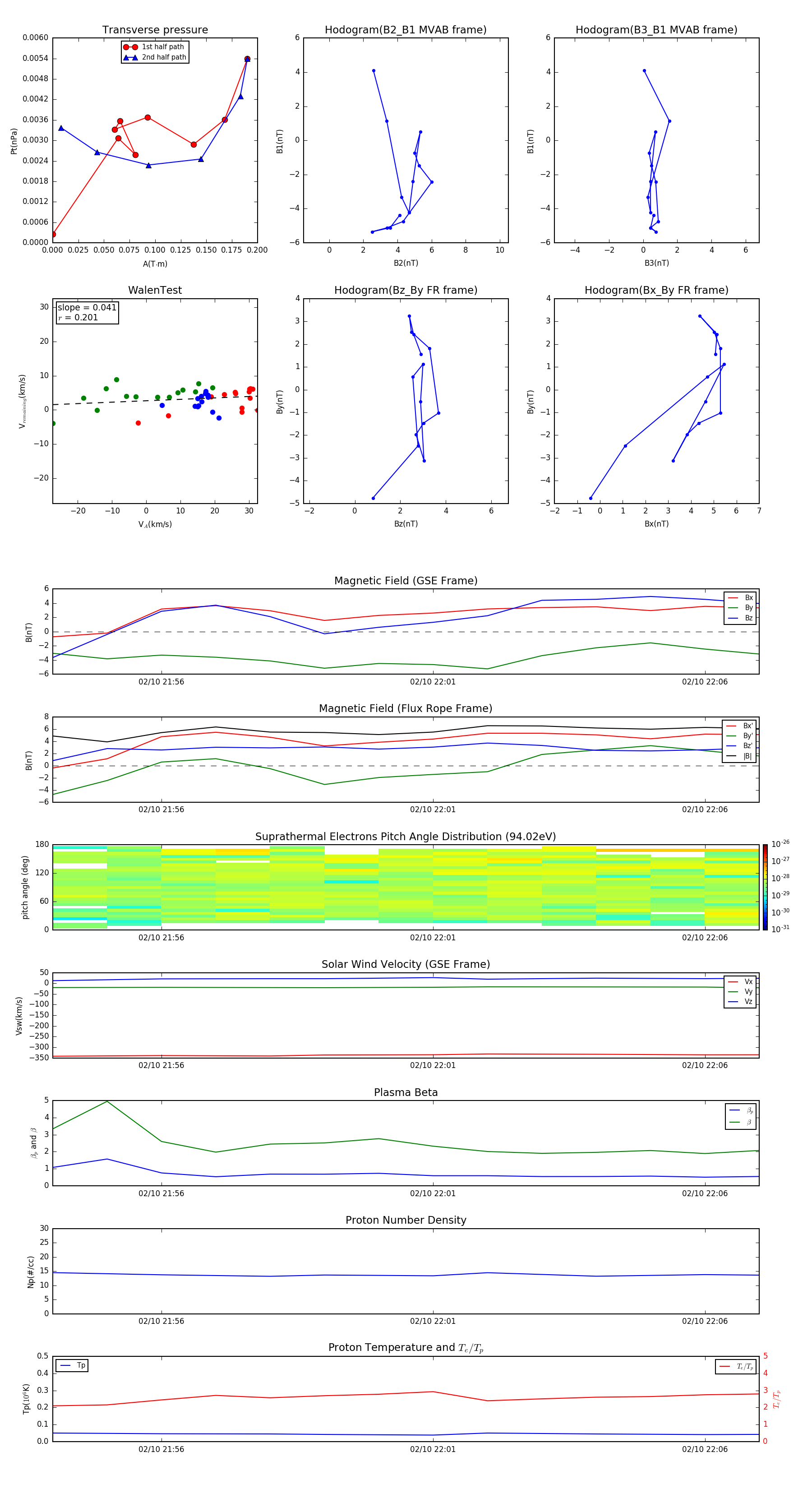812x1489 pixels.
Task: Click the 'Hodogram(B3_B1 MVAB frame)' title
Action: [x=656, y=30]
